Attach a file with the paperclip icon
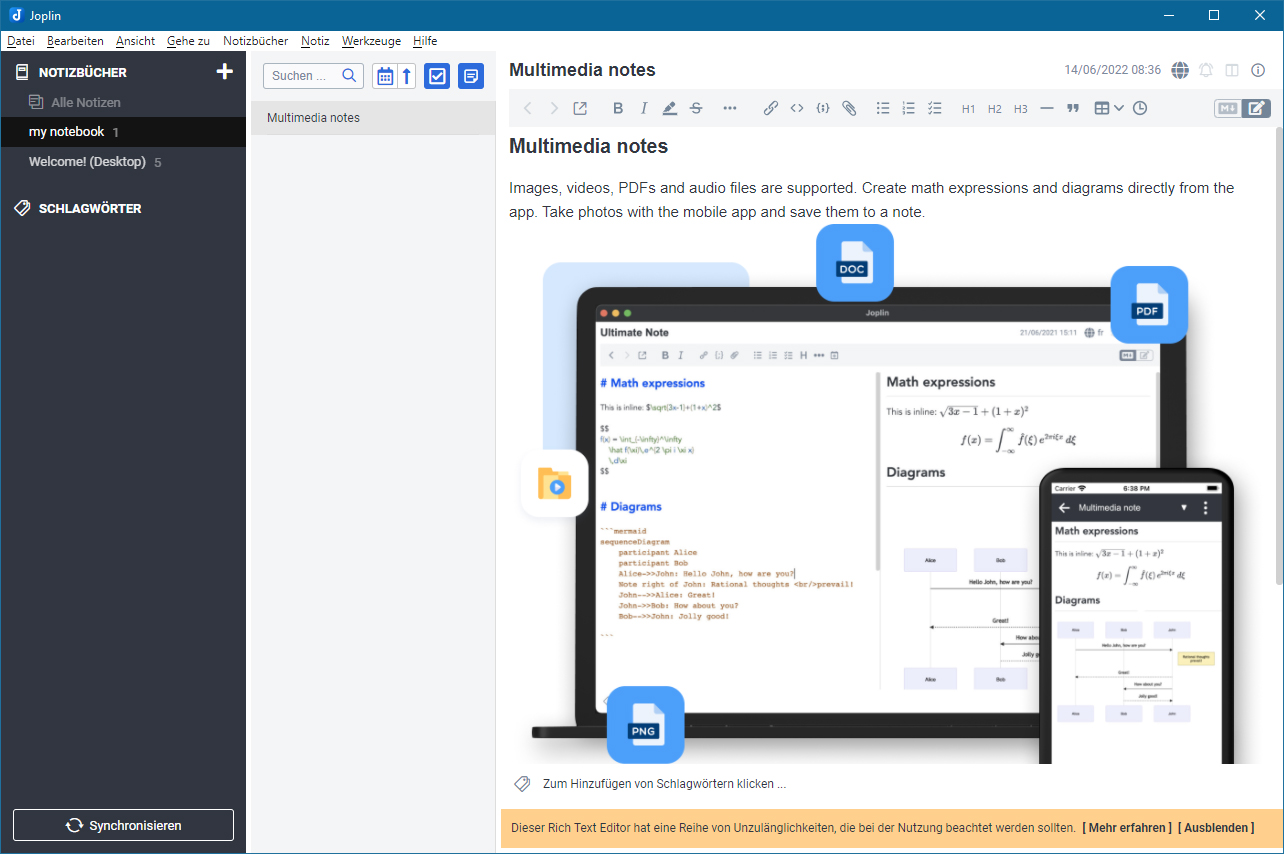The image size is (1284, 854). [849, 108]
